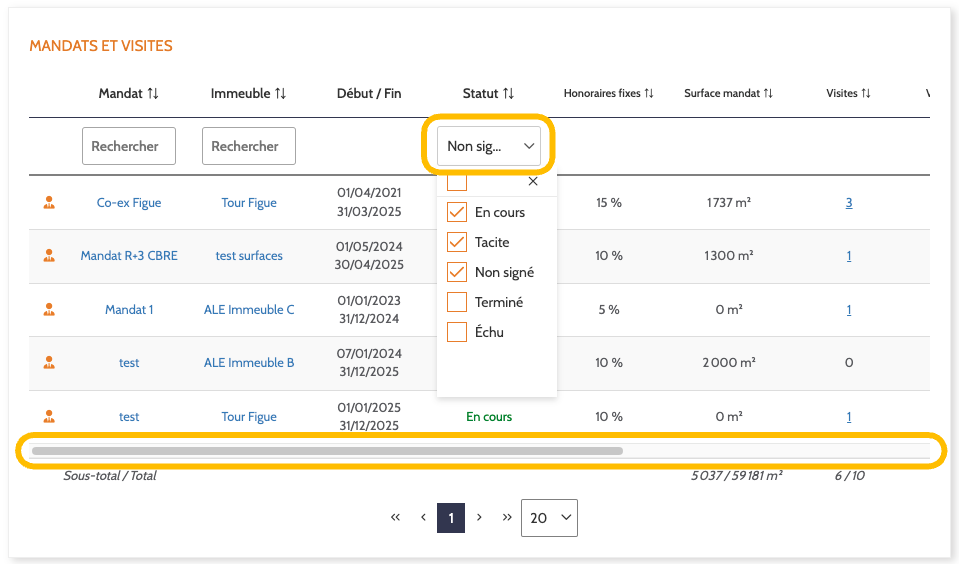The height and width of the screenshot is (564, 959).
Task: Click the person icon beside Mandat 1
Action: [x=49, y=309]
